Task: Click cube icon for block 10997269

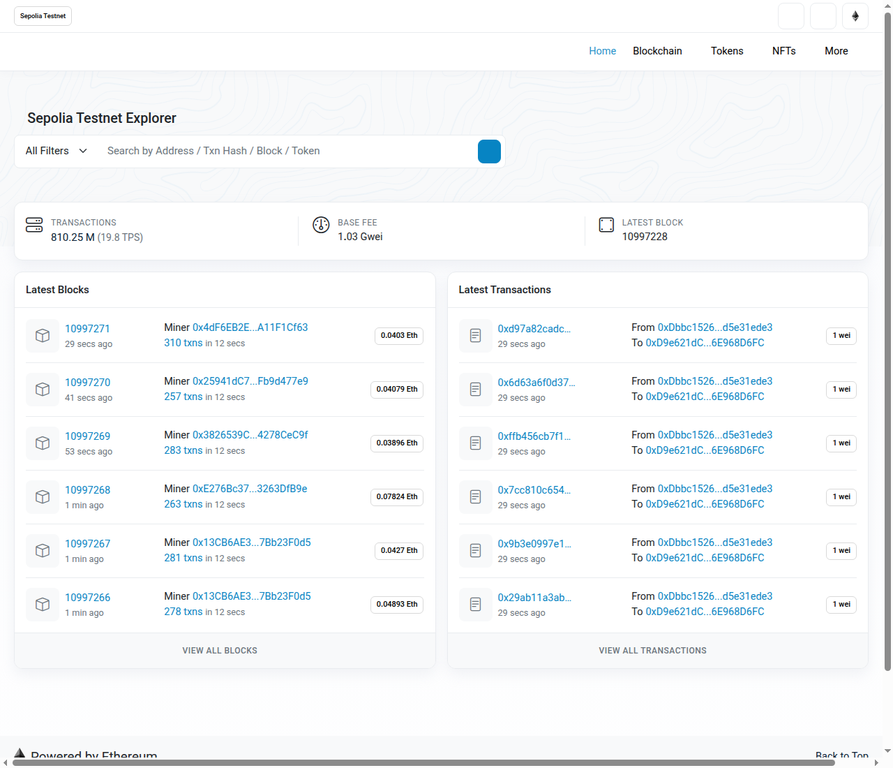Action: 43,443
